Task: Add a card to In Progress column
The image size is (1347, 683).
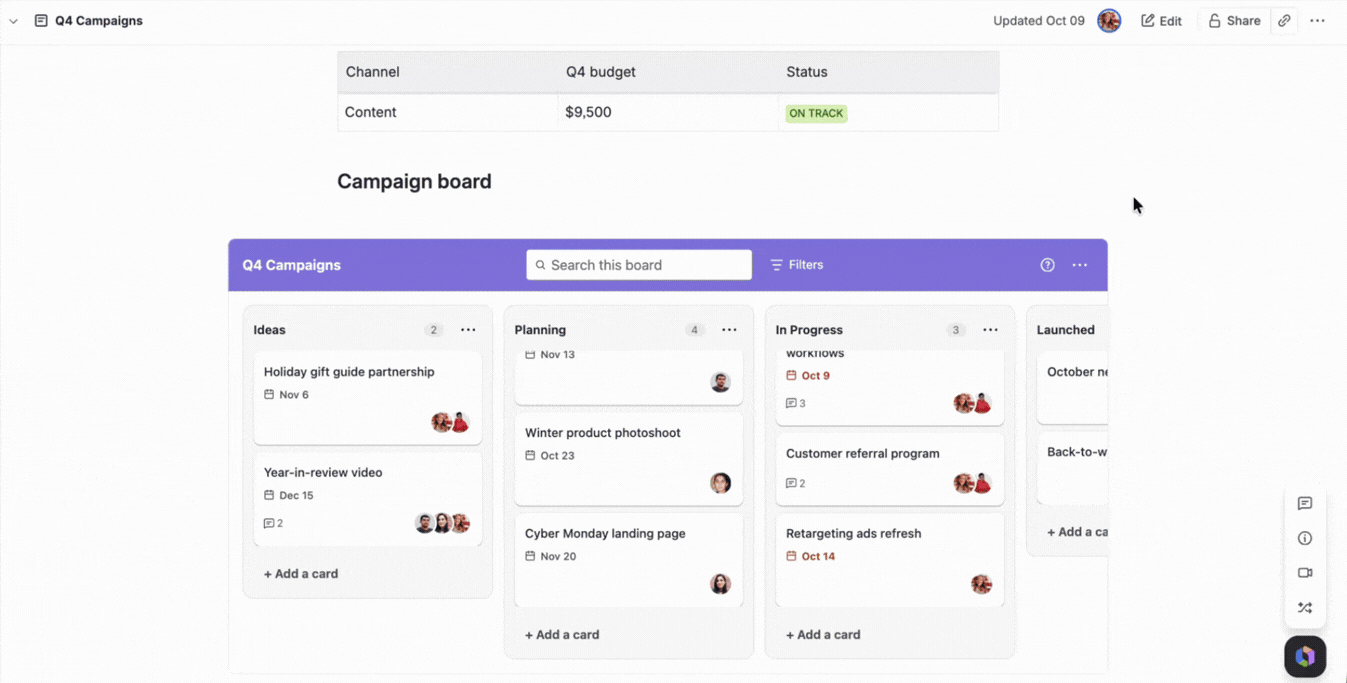Action: tap(823, 635)
